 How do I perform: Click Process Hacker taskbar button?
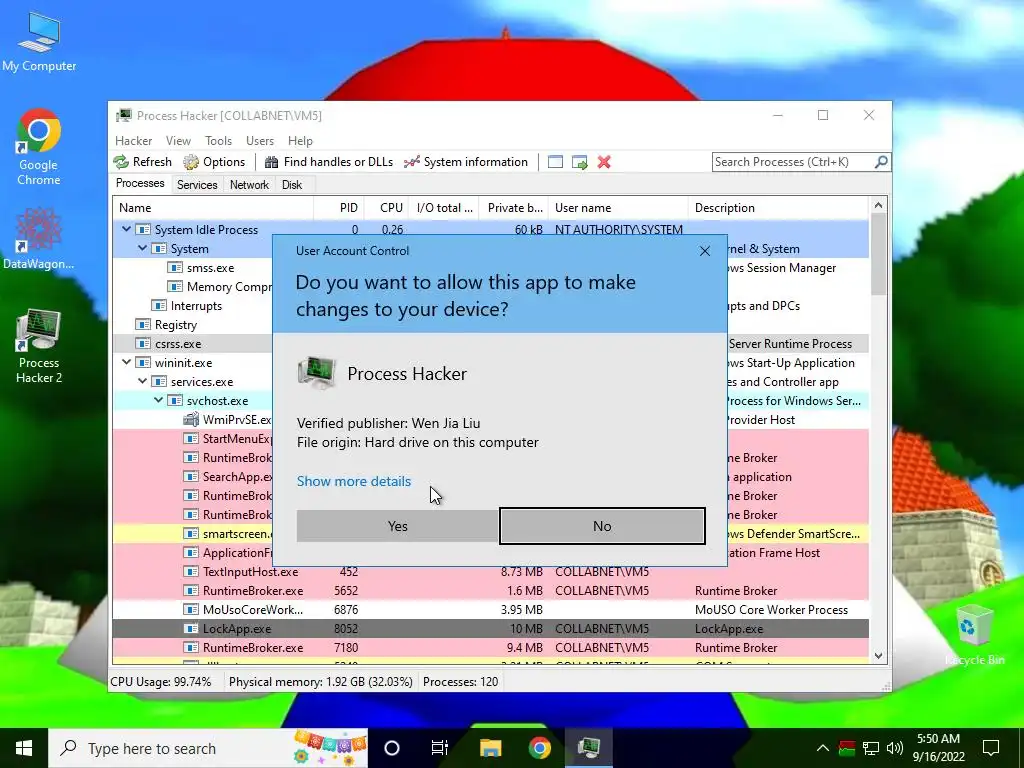(x=589, y=748)
